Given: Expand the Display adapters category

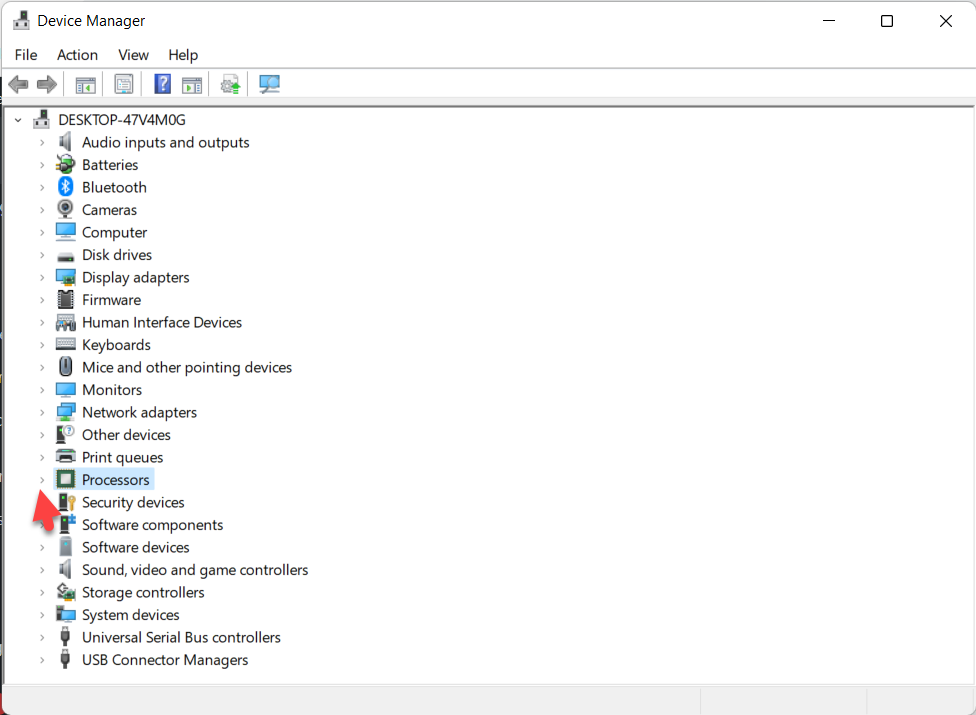Looking at the screenshot, I should (x=42, y=278).
